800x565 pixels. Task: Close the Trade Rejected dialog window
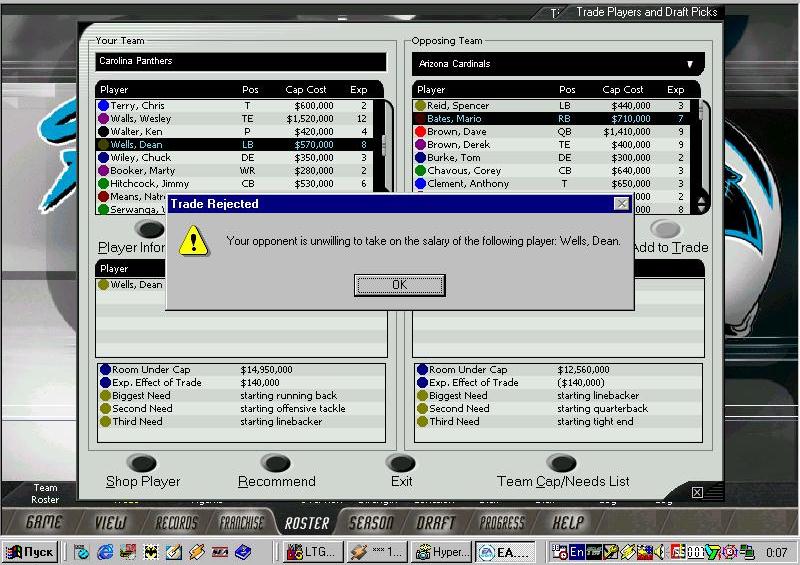(621, 204)
